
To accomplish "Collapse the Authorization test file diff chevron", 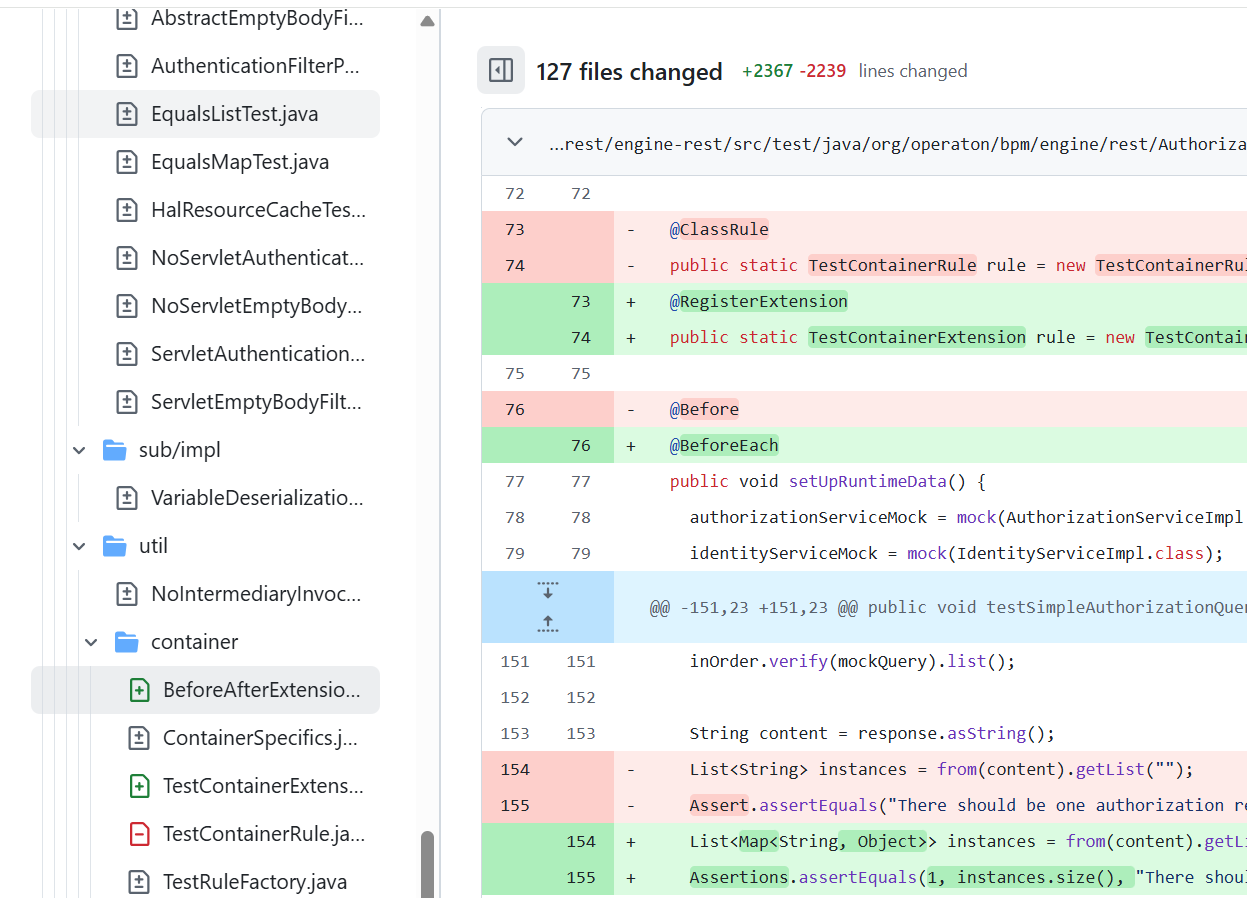I will (515, 142).
